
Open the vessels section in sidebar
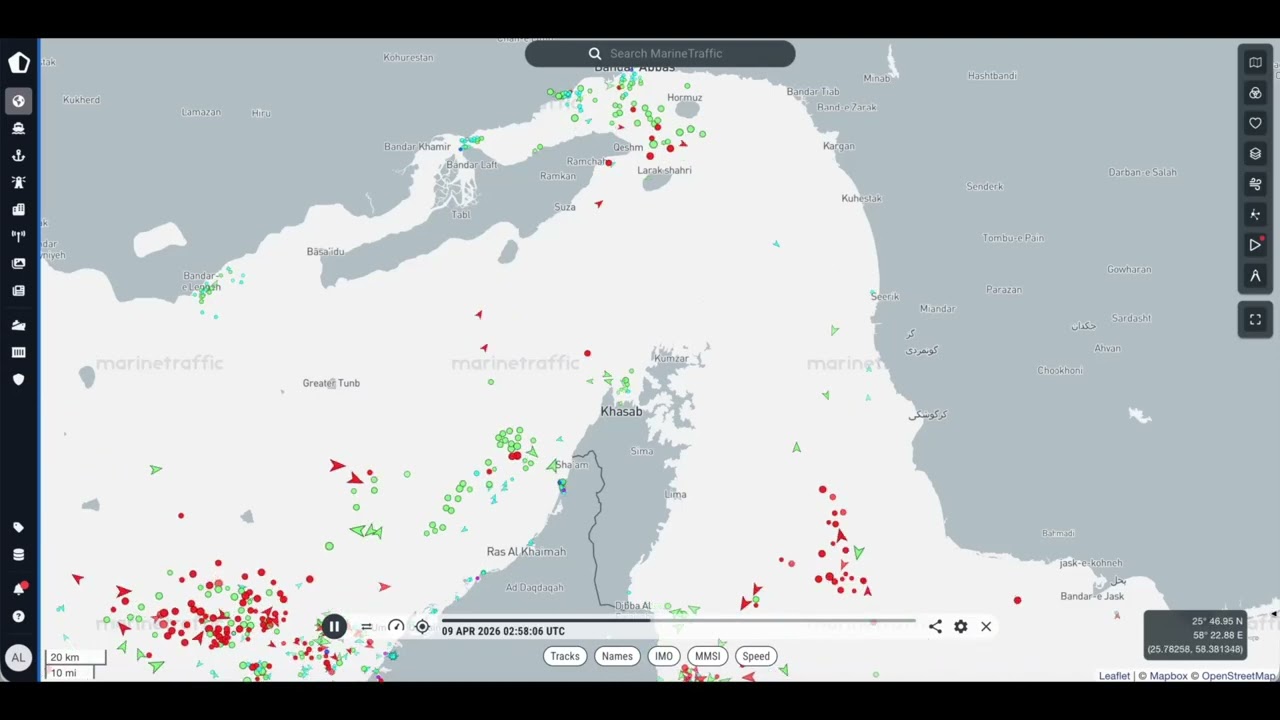18,128
